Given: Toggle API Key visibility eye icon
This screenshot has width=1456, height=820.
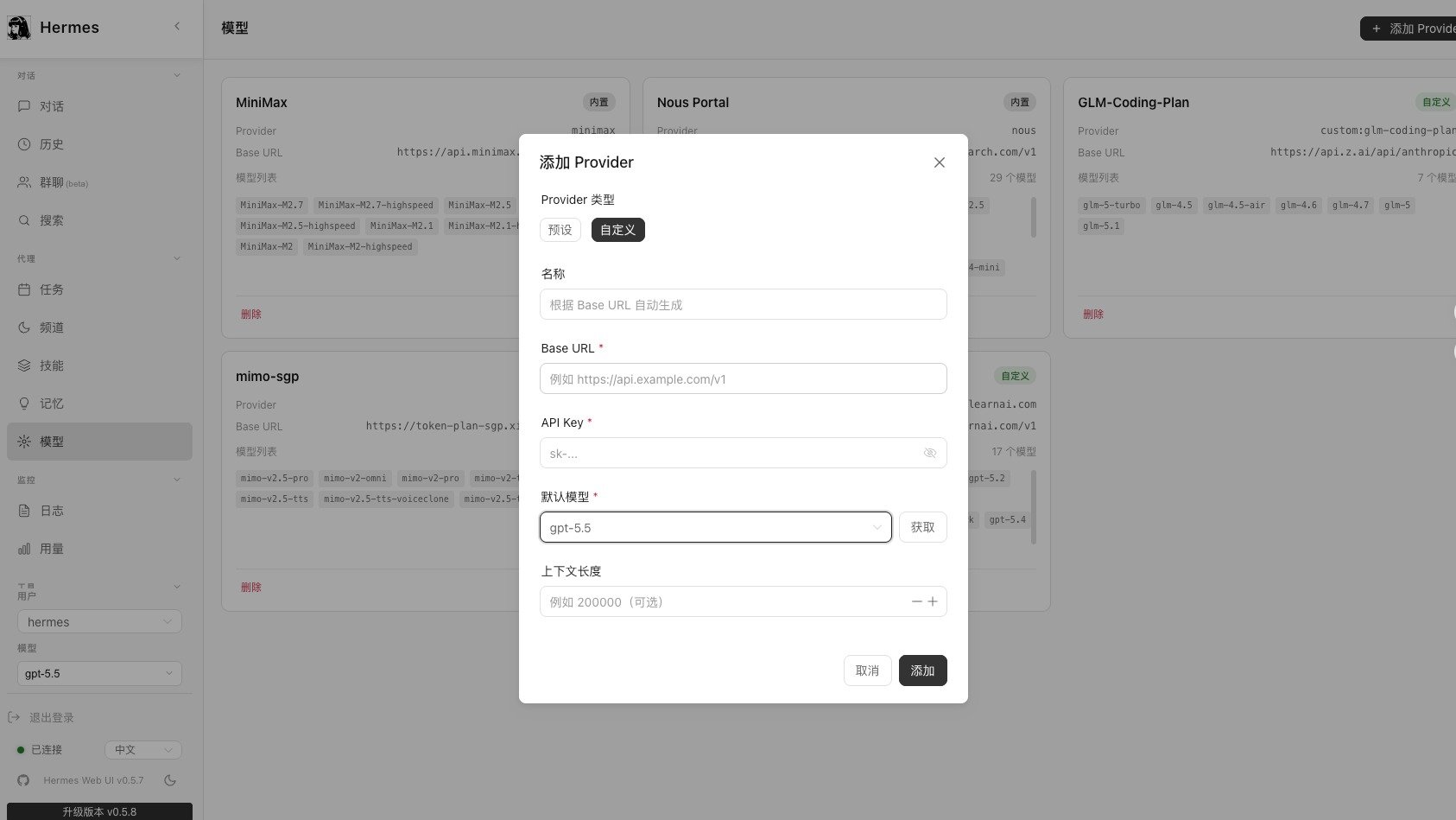Looking at the screenshot, I should tap(930, 453).
